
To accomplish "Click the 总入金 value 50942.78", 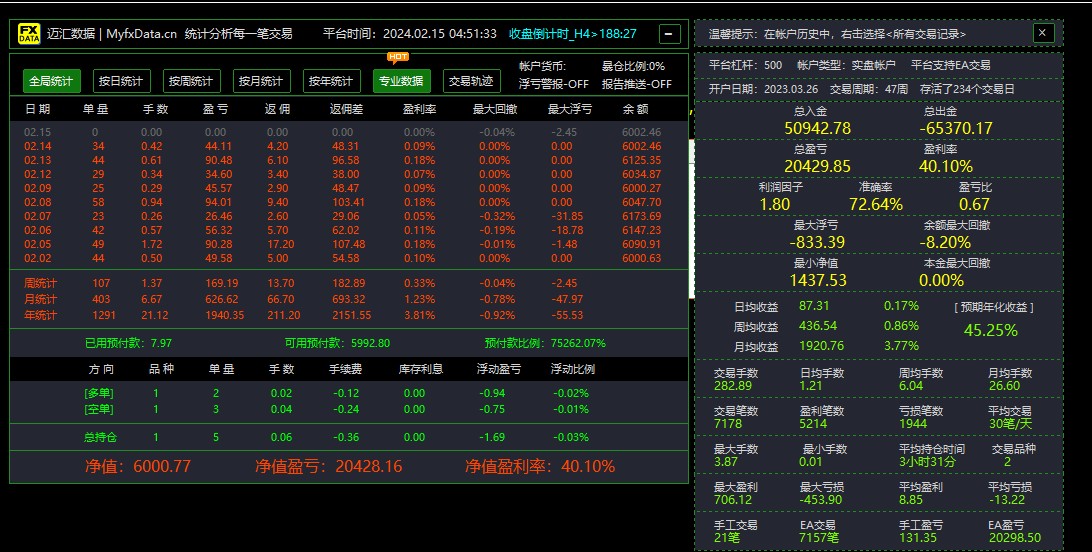I will click(818, 128).
